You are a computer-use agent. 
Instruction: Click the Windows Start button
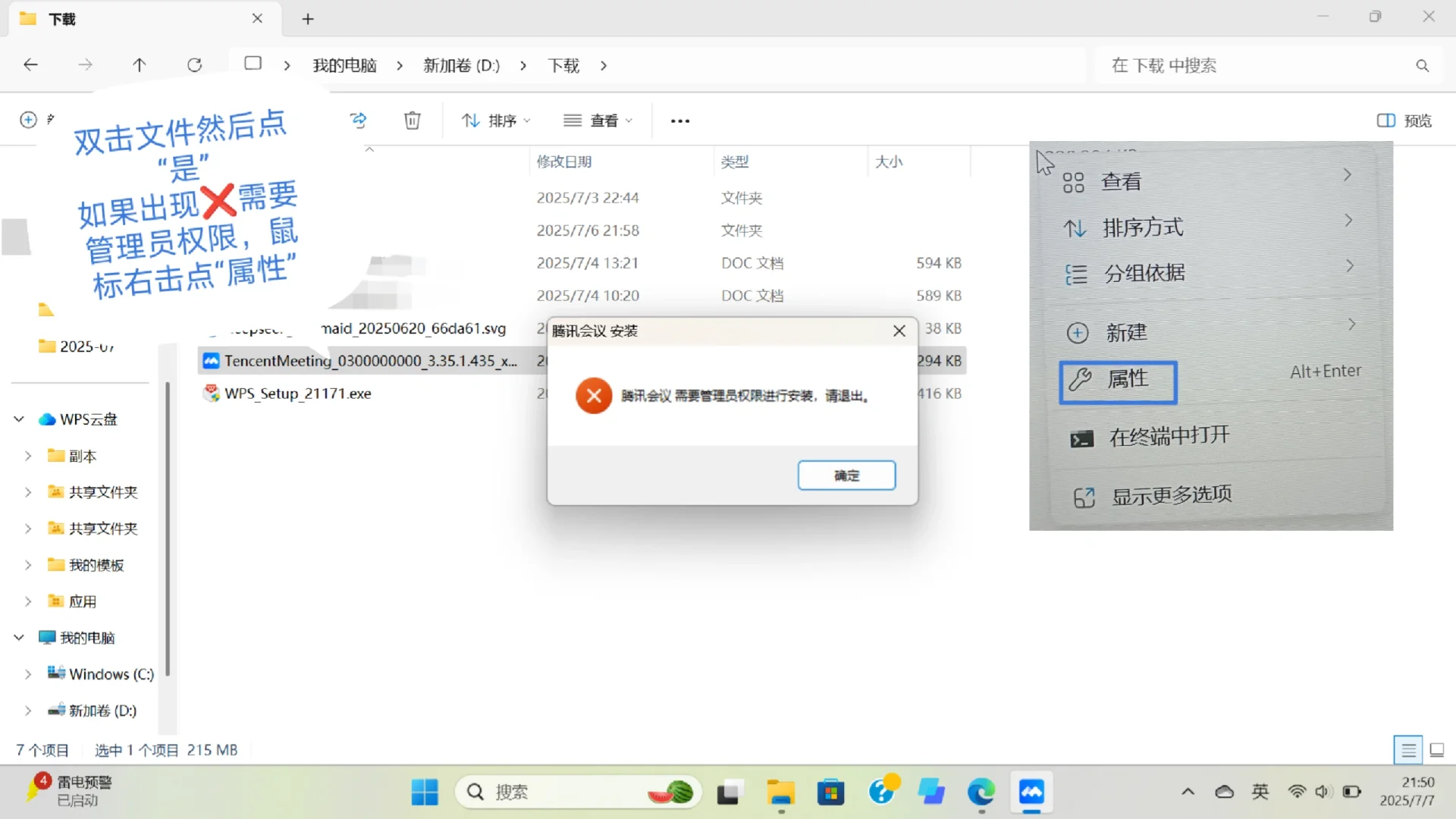(x=425, y=792)
